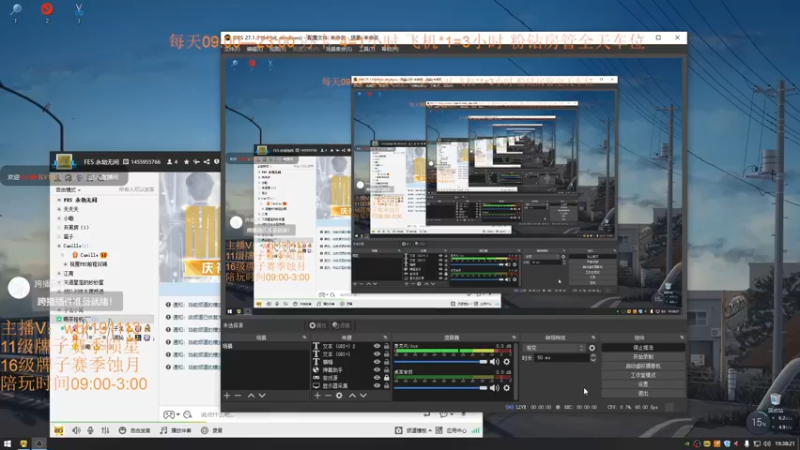Screen dimensions: 800x450
Task: Open 自由模式 mode dropdown in YY
Action: pyautogui.click(x=68, y=190)
